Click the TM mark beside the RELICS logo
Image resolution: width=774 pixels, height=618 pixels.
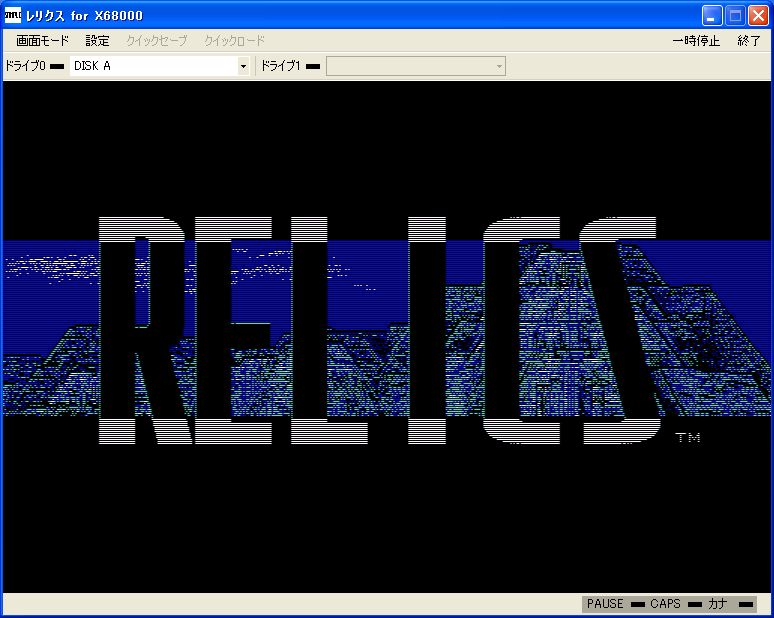(x=688, y=437)
